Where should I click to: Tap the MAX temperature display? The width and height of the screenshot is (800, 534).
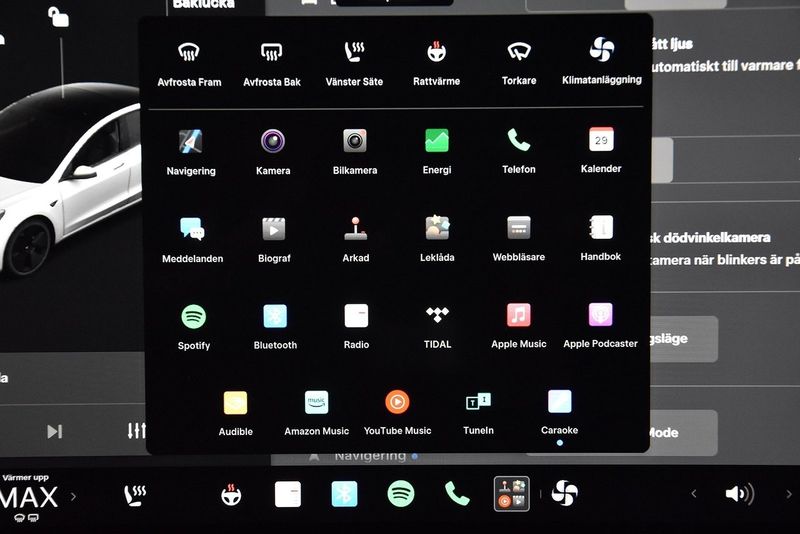pyautogui.click(x=29, y=497)
